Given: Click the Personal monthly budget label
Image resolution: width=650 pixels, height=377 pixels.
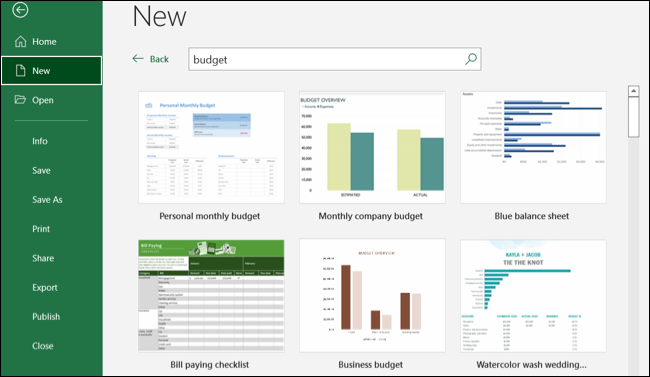Looking at the screenshot, I should [210, 216].
